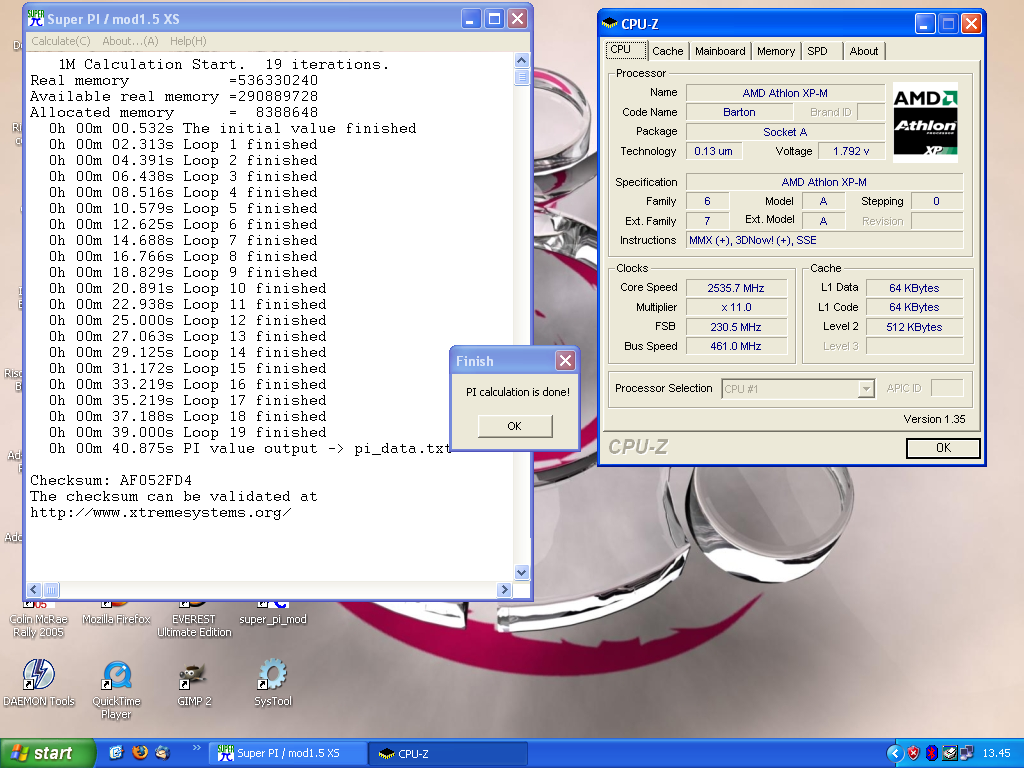Switch to the About tab in CPU-Z
Viewport: 1024px width, 768px height.
pos(863,51)
